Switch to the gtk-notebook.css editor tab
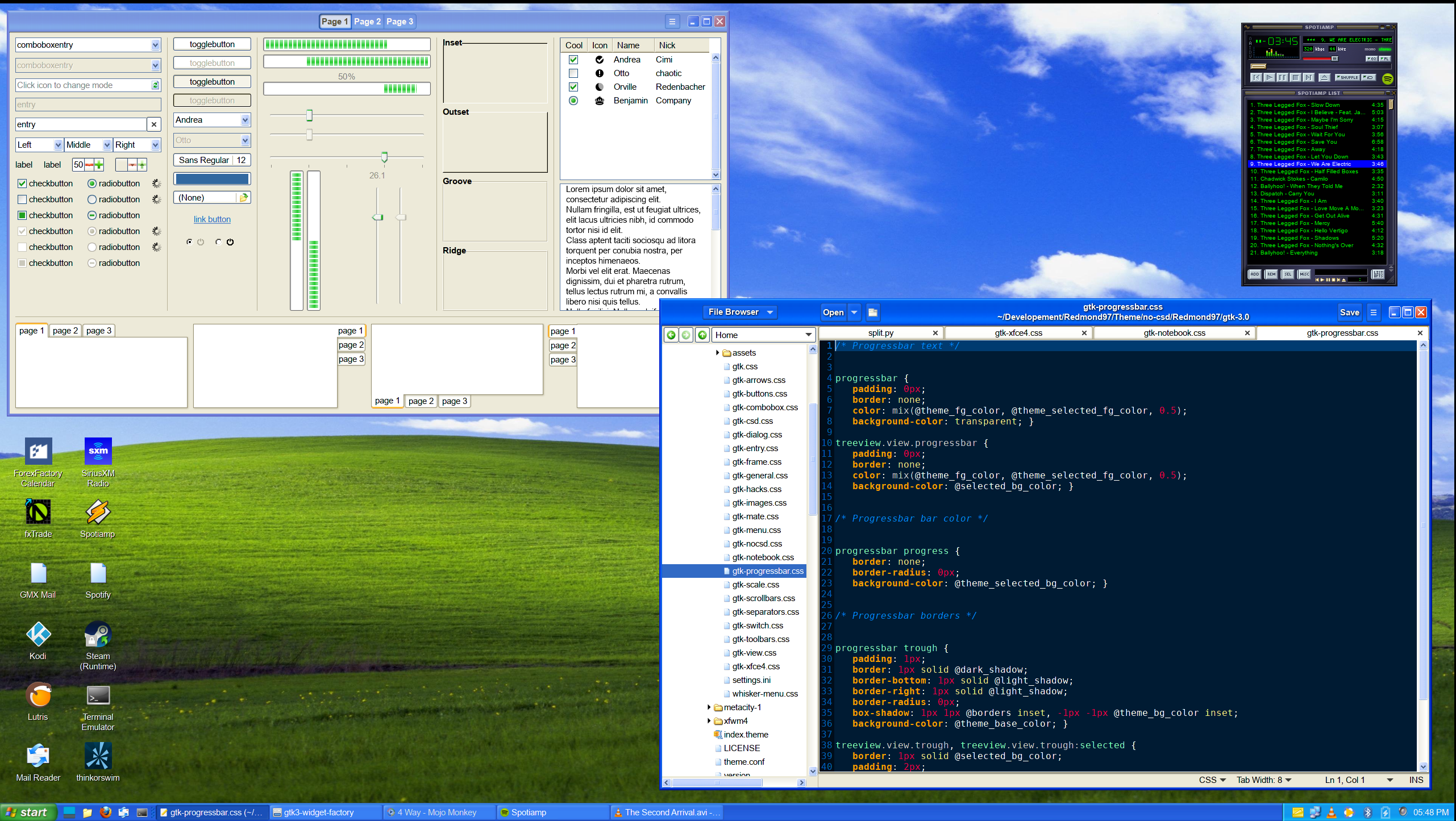The height and width of the screenshot is (821, 1456). click(x=1174, y=333)
